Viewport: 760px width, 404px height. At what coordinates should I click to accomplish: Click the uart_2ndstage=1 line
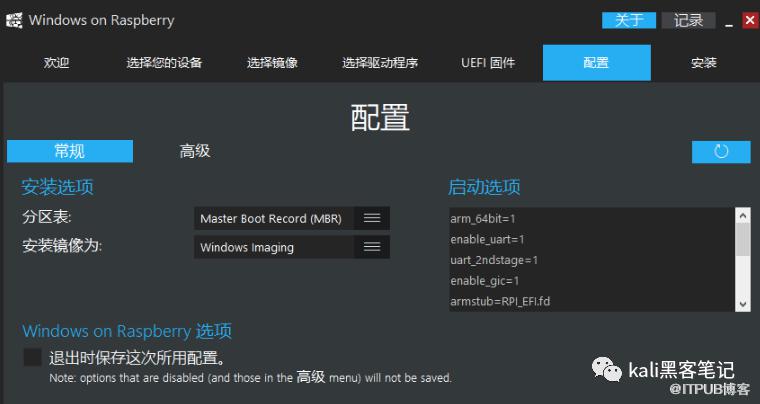(494, 260)
